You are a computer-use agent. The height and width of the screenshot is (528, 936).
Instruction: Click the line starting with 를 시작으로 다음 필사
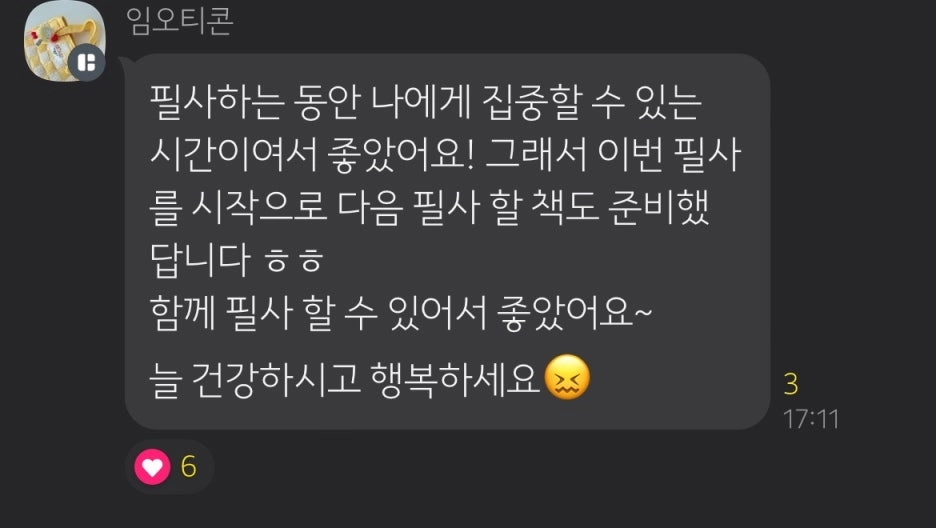(x=429, y=208)
